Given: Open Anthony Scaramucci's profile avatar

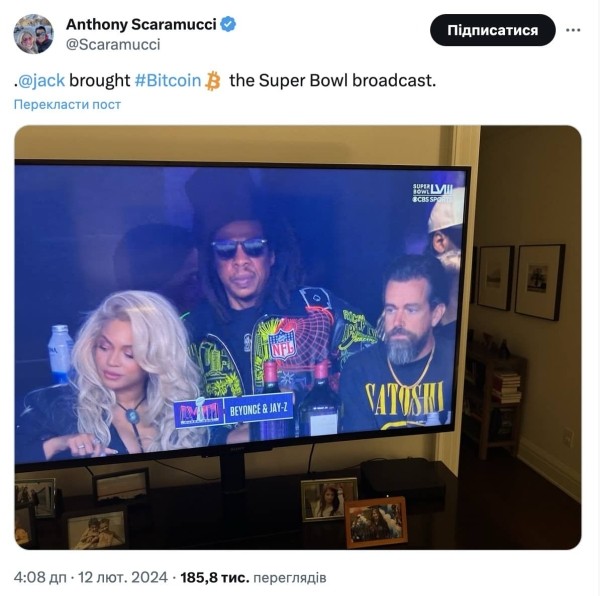Looking at the screenshot, I should pos(34,34).
